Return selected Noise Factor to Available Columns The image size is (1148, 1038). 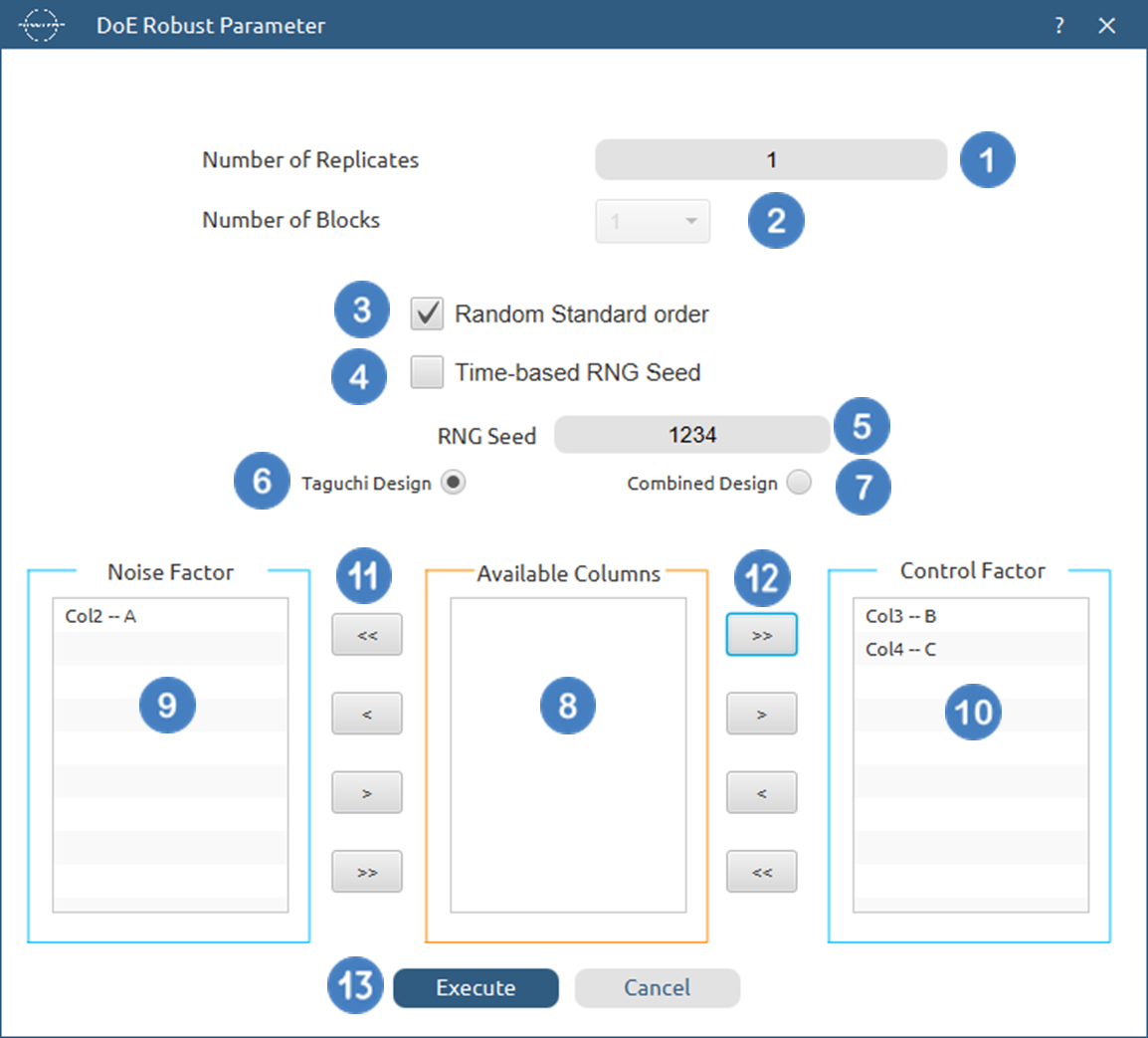coord(367,793)
